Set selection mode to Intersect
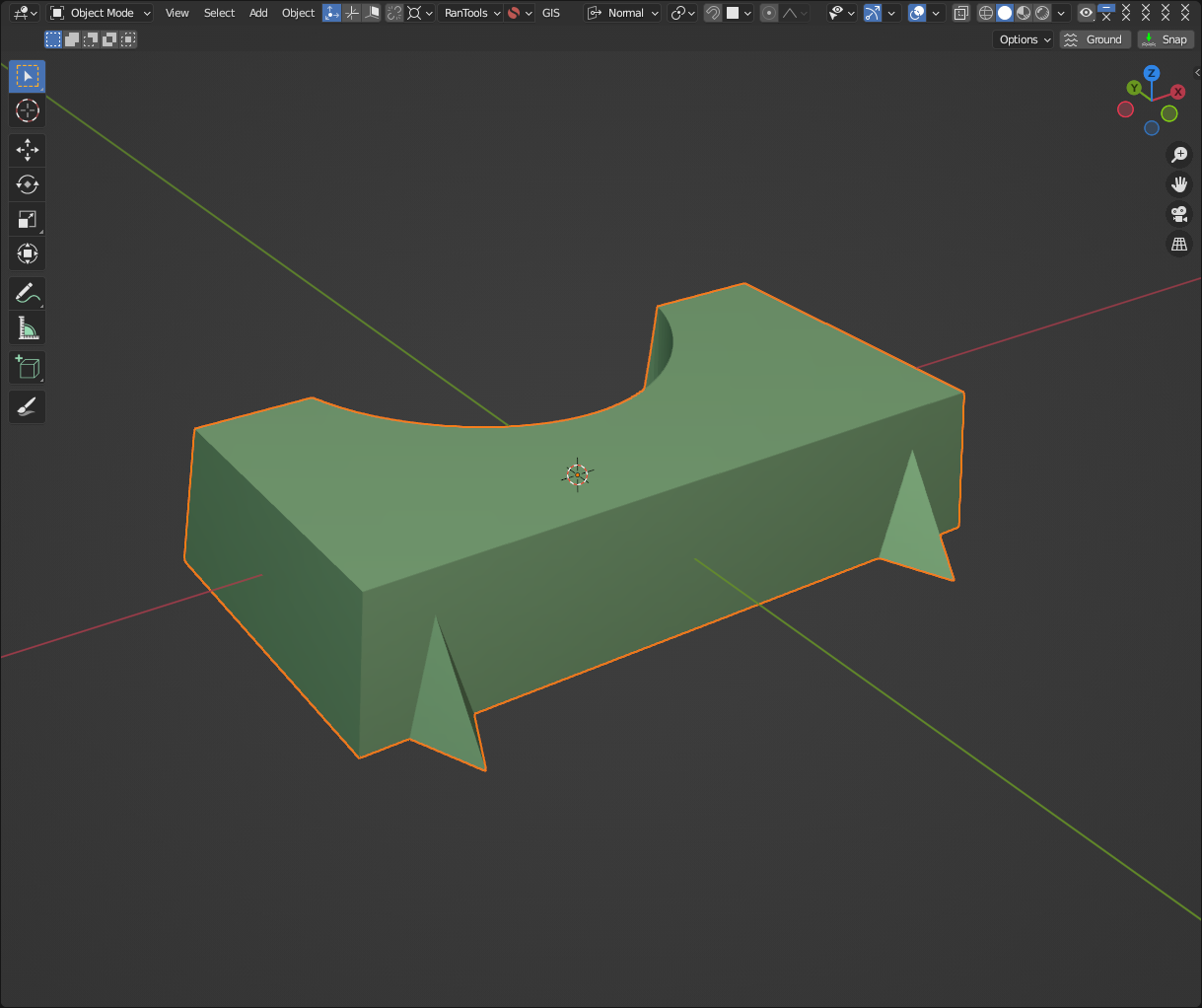 point(128,39)
